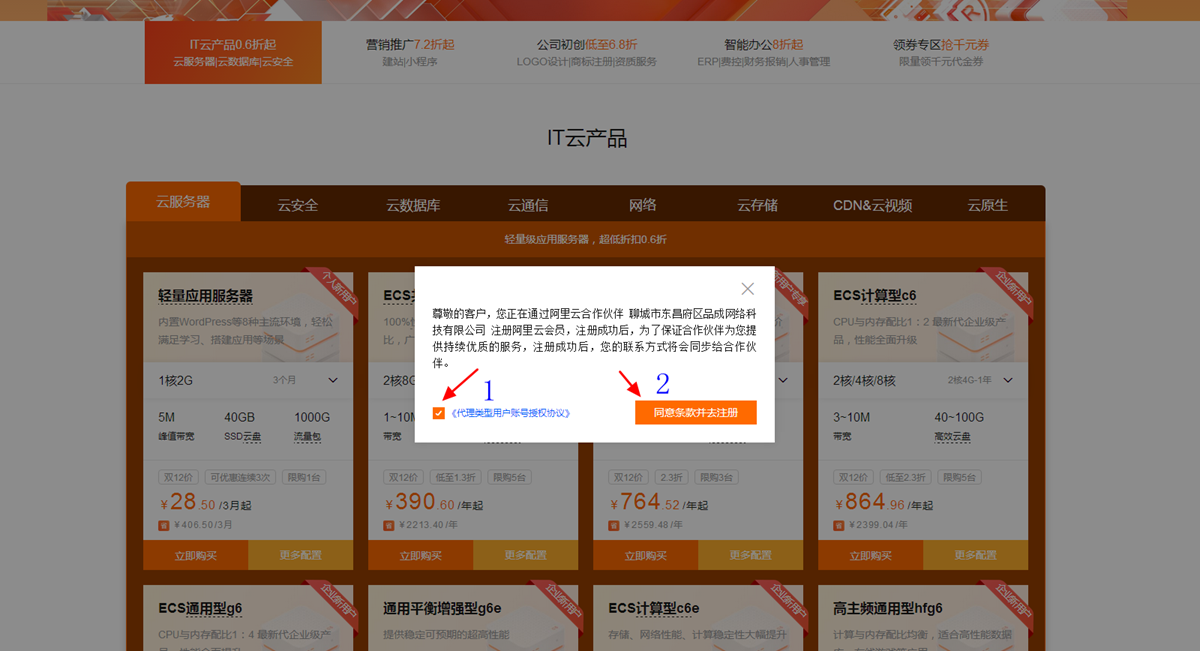
Task: Click 更多配置 under the ¥764.52 price
Action: pyautogui.click(x=751, y=555)
